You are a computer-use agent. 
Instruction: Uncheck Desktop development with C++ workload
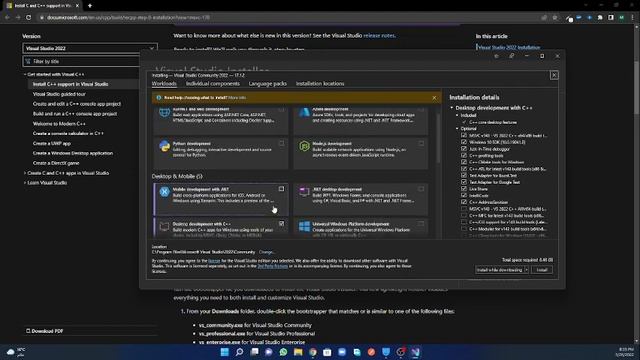point(281,224)
